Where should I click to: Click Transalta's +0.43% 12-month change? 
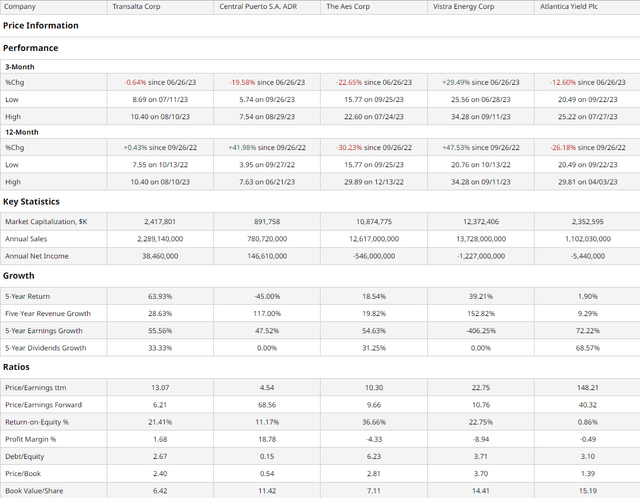point(160,148)
